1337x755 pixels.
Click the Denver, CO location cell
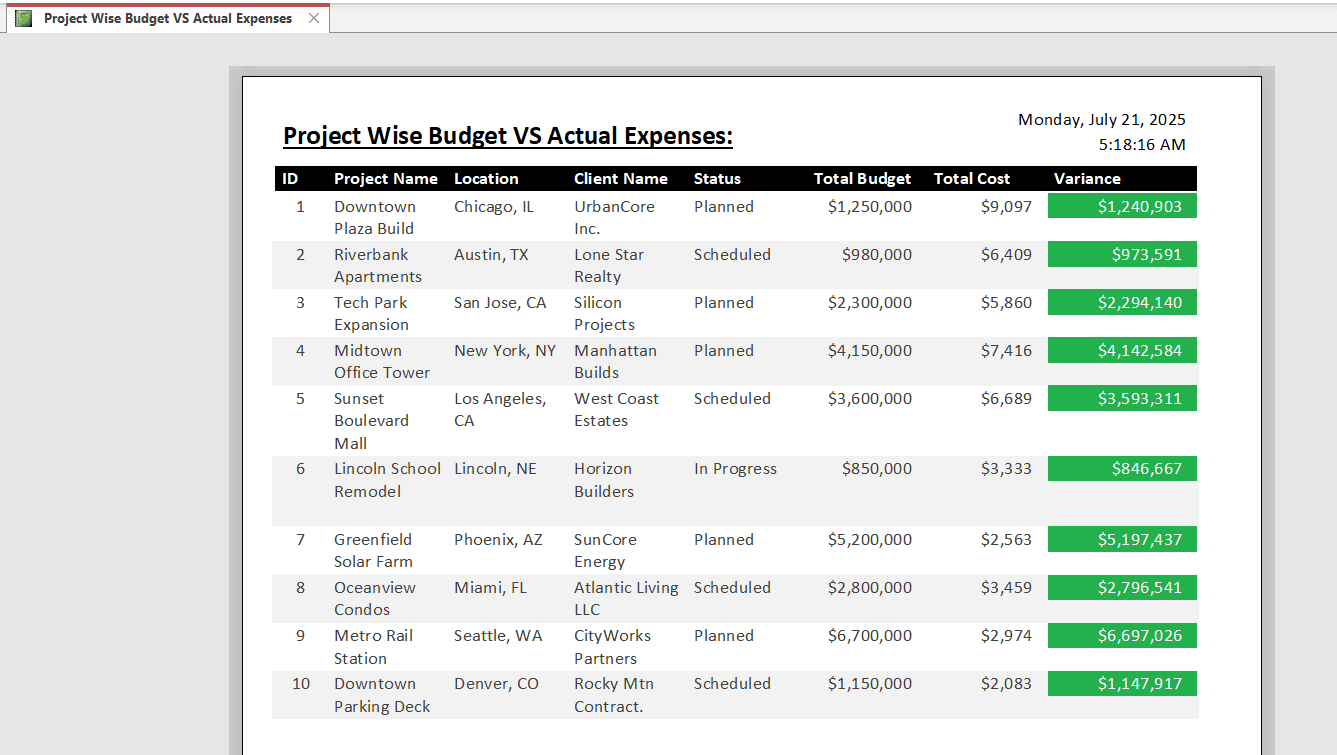tap(496, 684)
